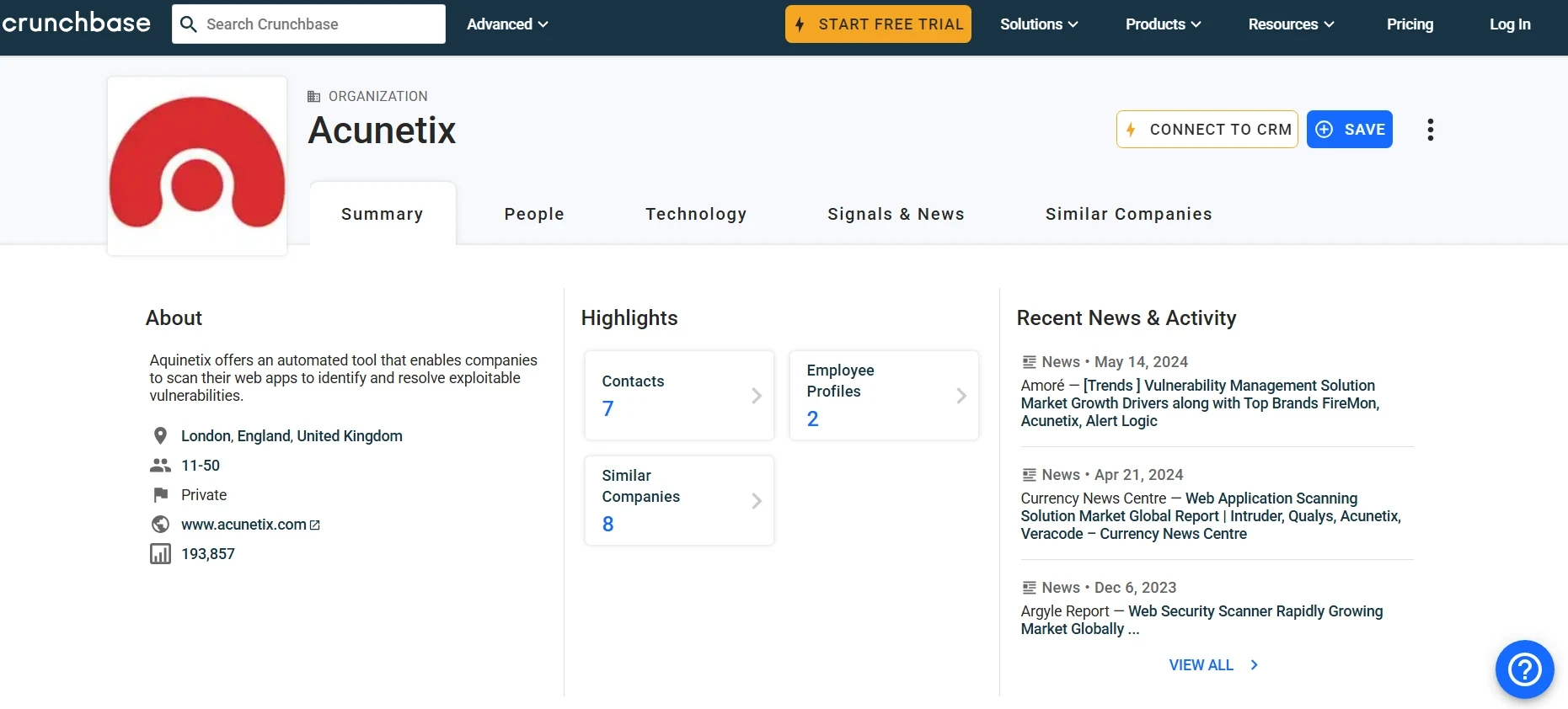Open the three-dot more options menu
Viewport: 1568px width, 709px height.
pos(1430,130)
